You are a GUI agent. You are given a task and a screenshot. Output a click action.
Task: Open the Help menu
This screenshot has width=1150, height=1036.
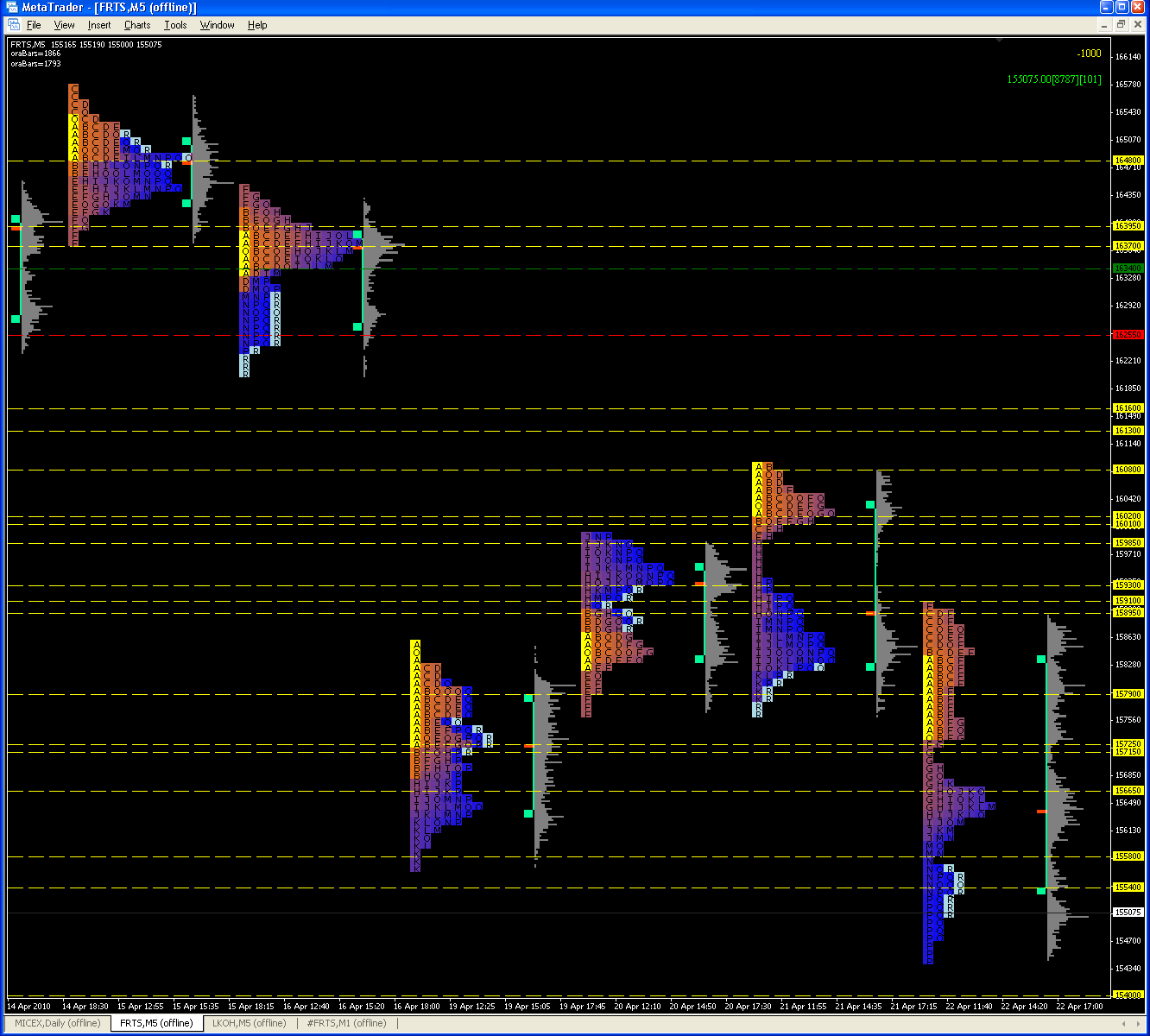257,25
